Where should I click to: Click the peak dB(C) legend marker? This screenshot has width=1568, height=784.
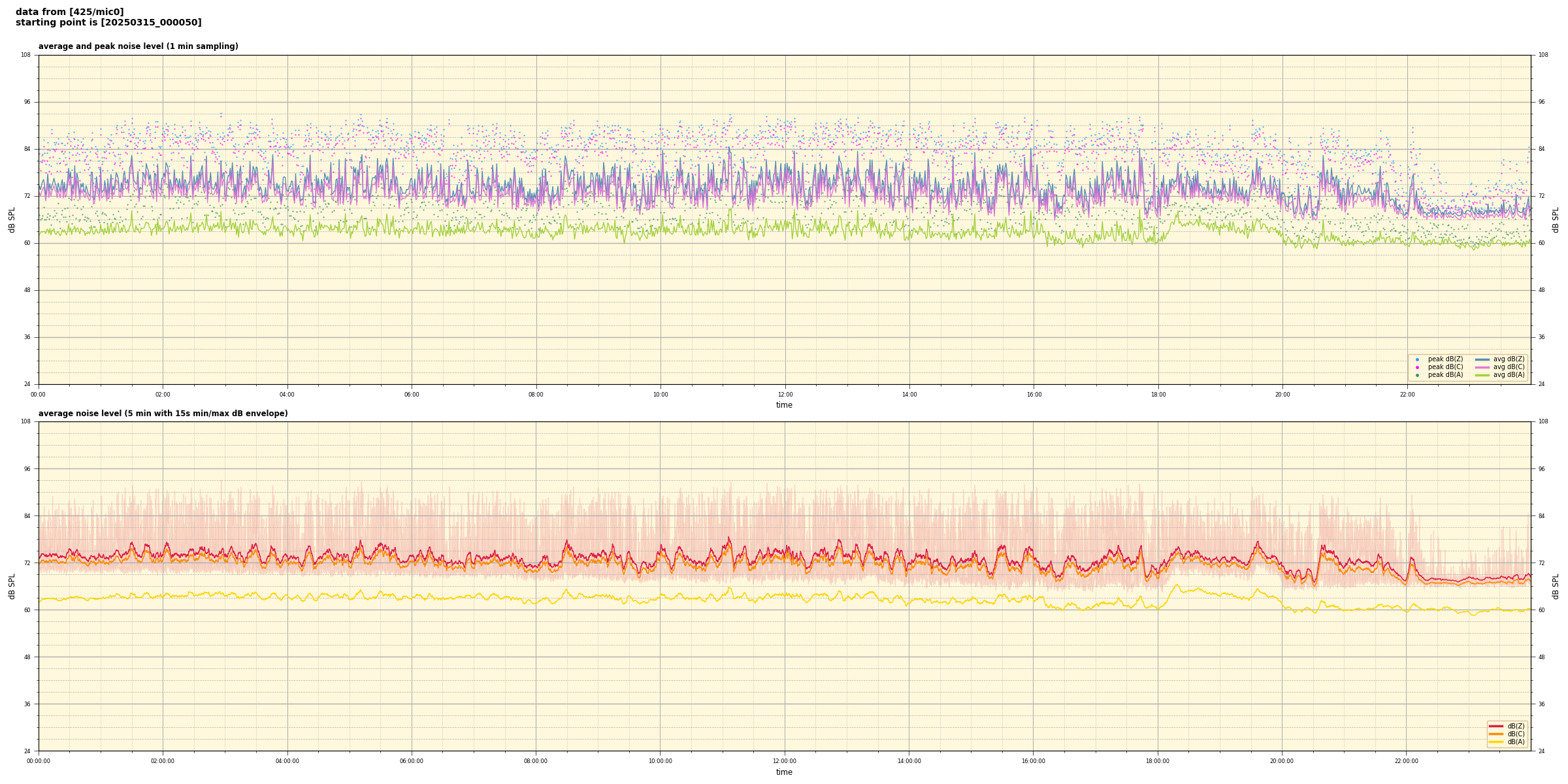(x=1417, y=367)
